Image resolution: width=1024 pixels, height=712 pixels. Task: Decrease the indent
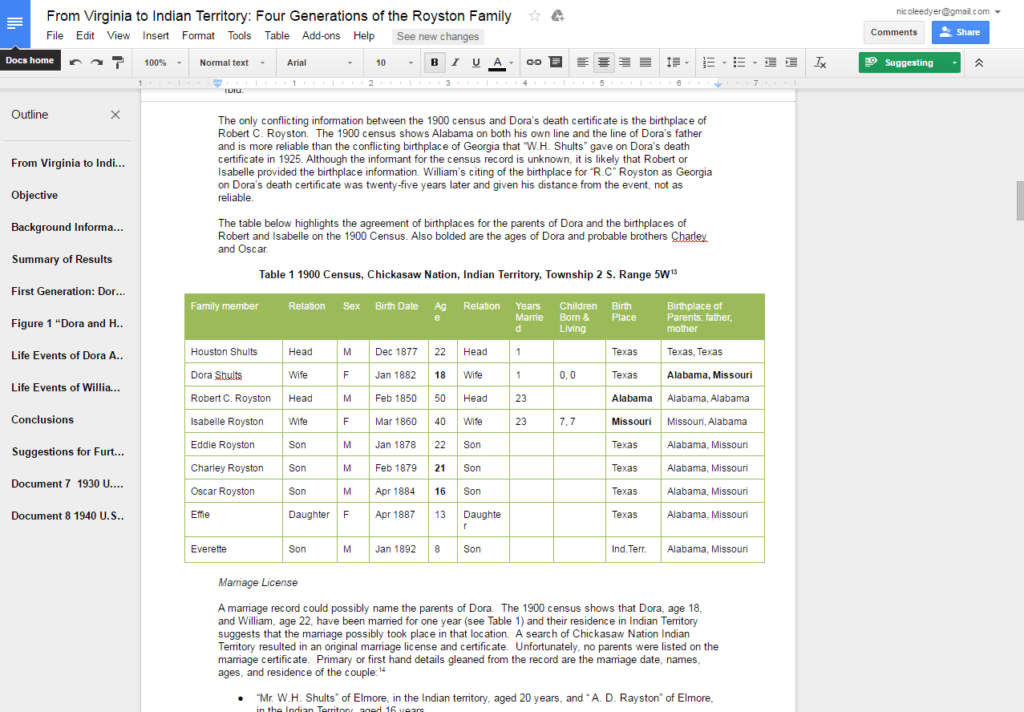(771, 63)
